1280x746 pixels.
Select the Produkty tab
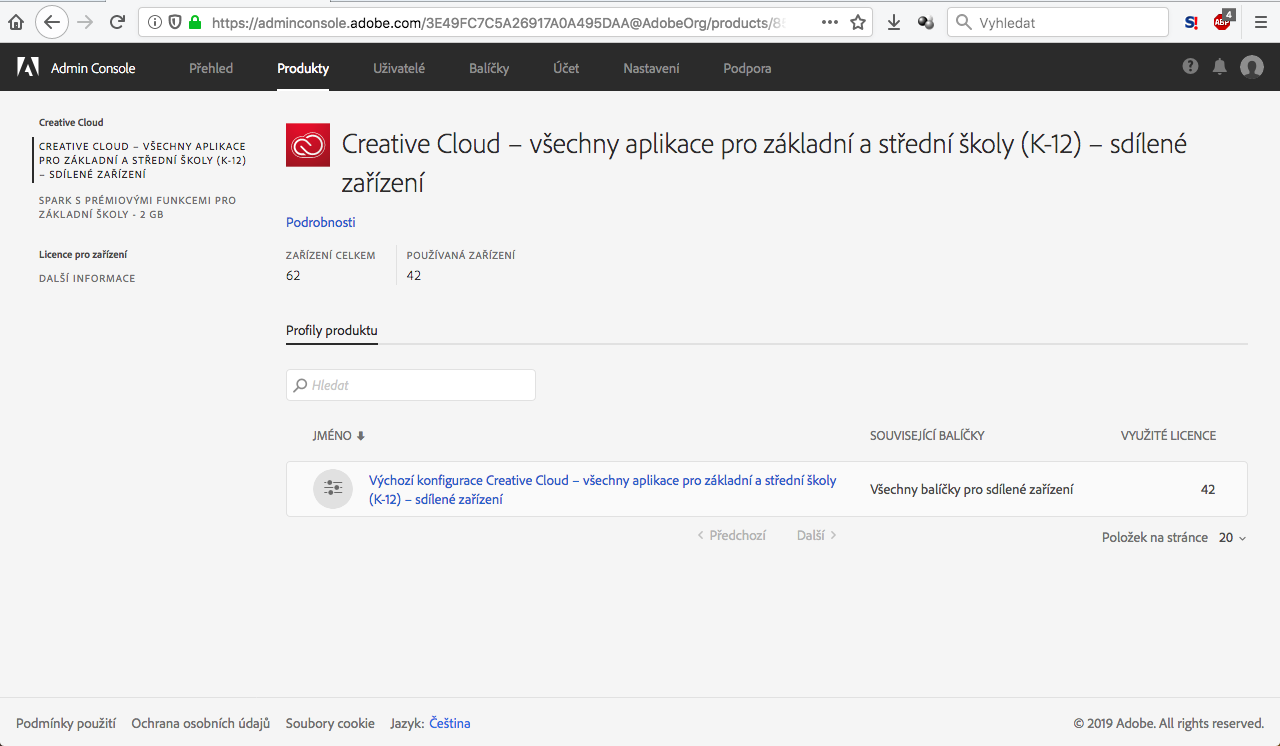(303, 68)
